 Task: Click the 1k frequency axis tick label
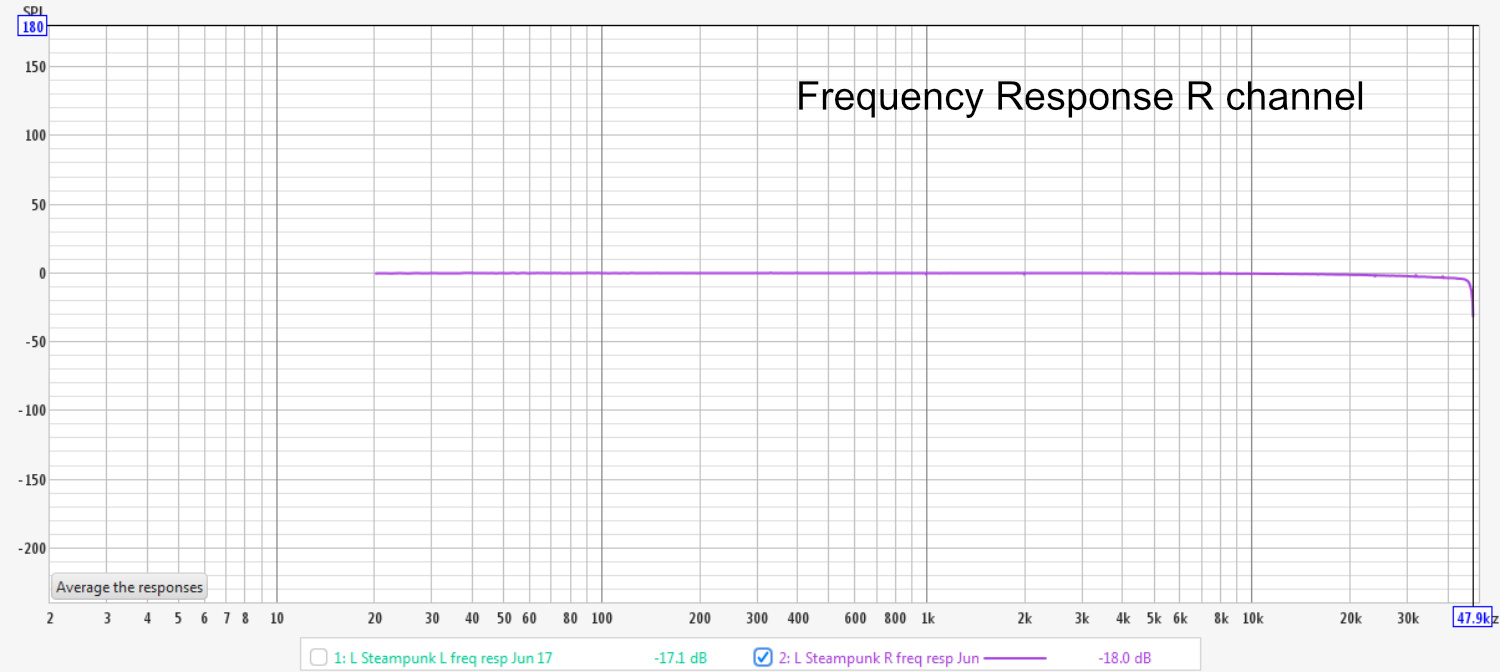(930, 619)
